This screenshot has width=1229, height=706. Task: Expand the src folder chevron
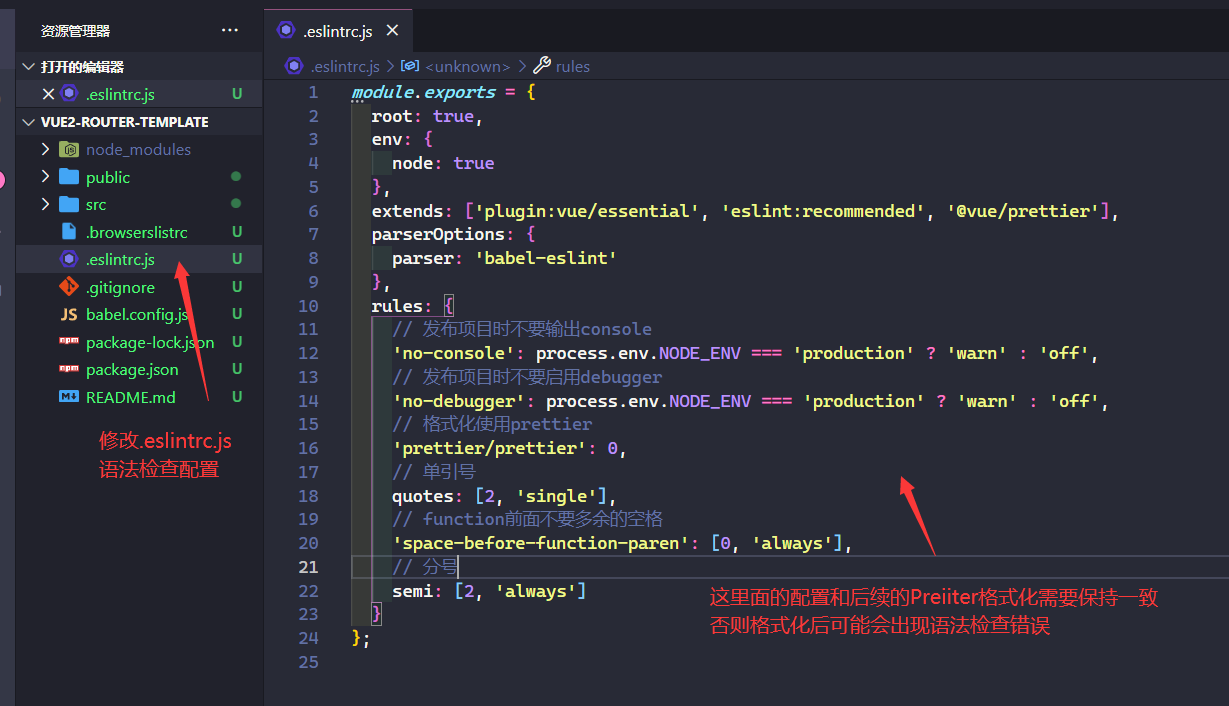(x=45, y=204)
